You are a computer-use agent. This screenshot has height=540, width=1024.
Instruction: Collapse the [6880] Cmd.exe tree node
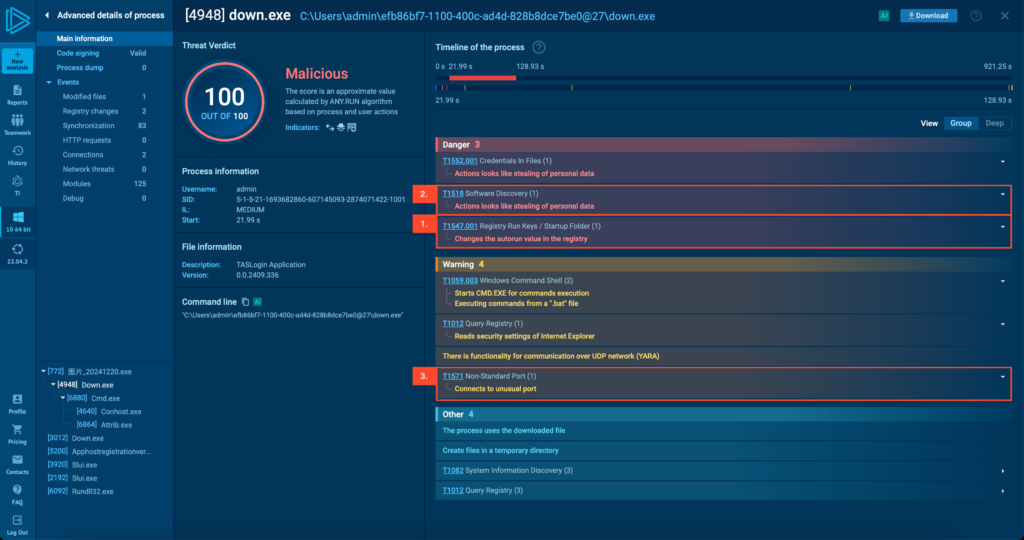pyautogui.click(x=62, y=398)
